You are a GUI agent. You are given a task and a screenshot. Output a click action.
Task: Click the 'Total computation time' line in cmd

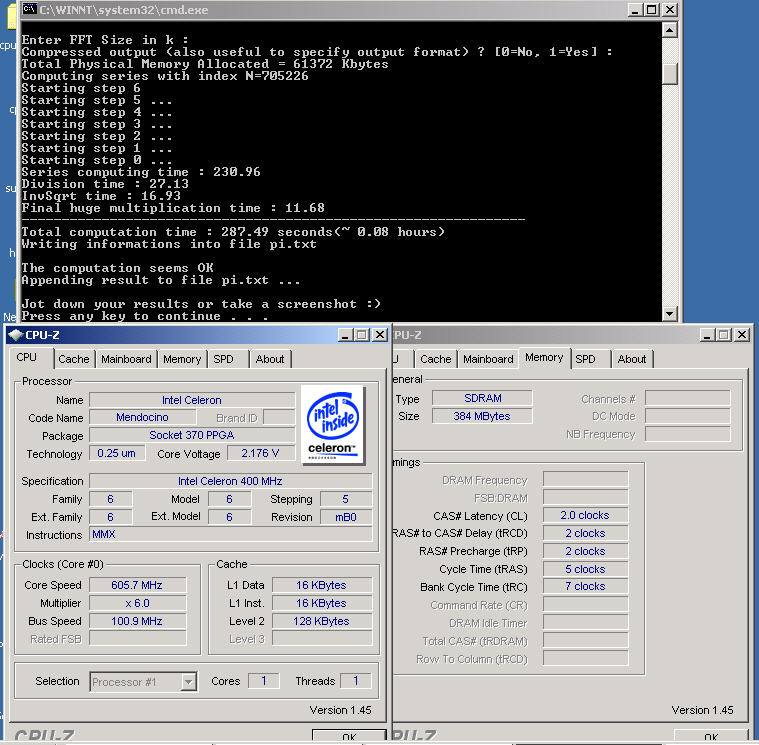click(x=232, y=232)
